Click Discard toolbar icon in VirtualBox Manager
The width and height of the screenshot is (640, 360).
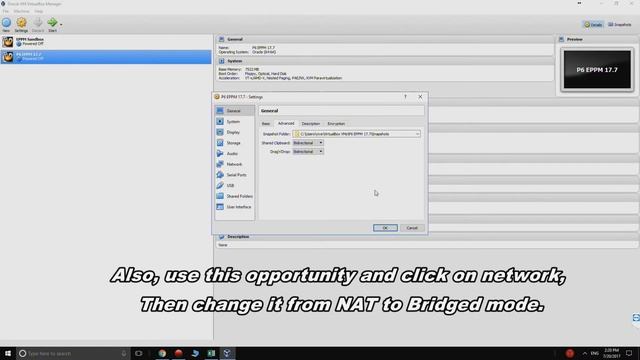(38, 24)
